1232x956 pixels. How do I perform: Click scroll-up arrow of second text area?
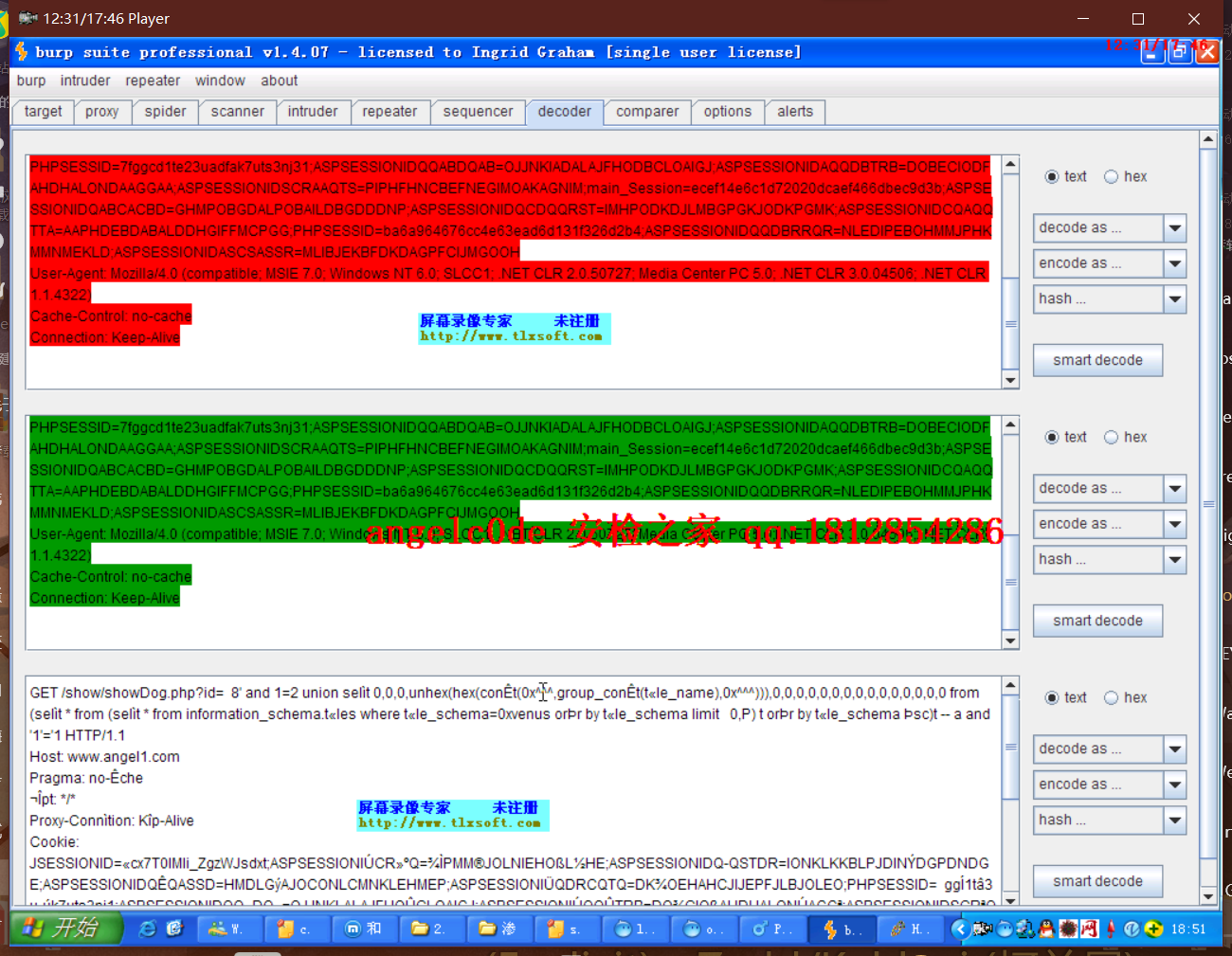[x=1010, y=424]
